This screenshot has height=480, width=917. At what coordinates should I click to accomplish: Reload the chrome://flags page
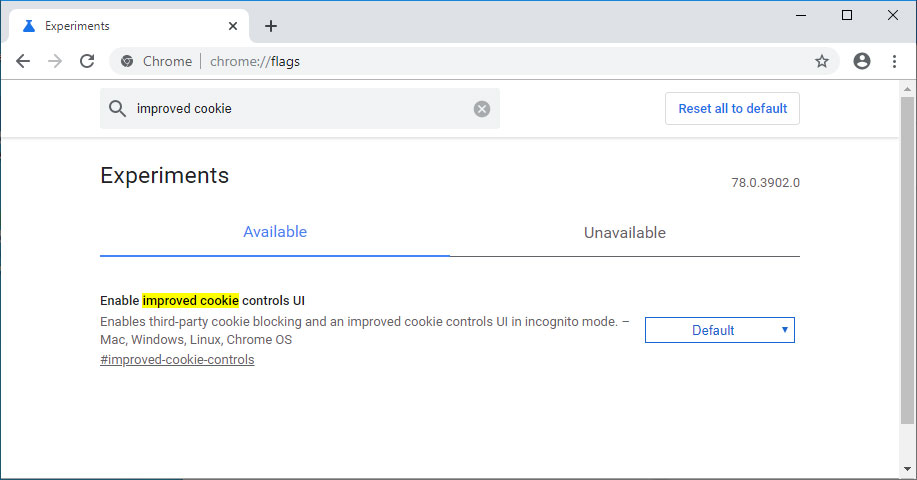click(87, 61)
